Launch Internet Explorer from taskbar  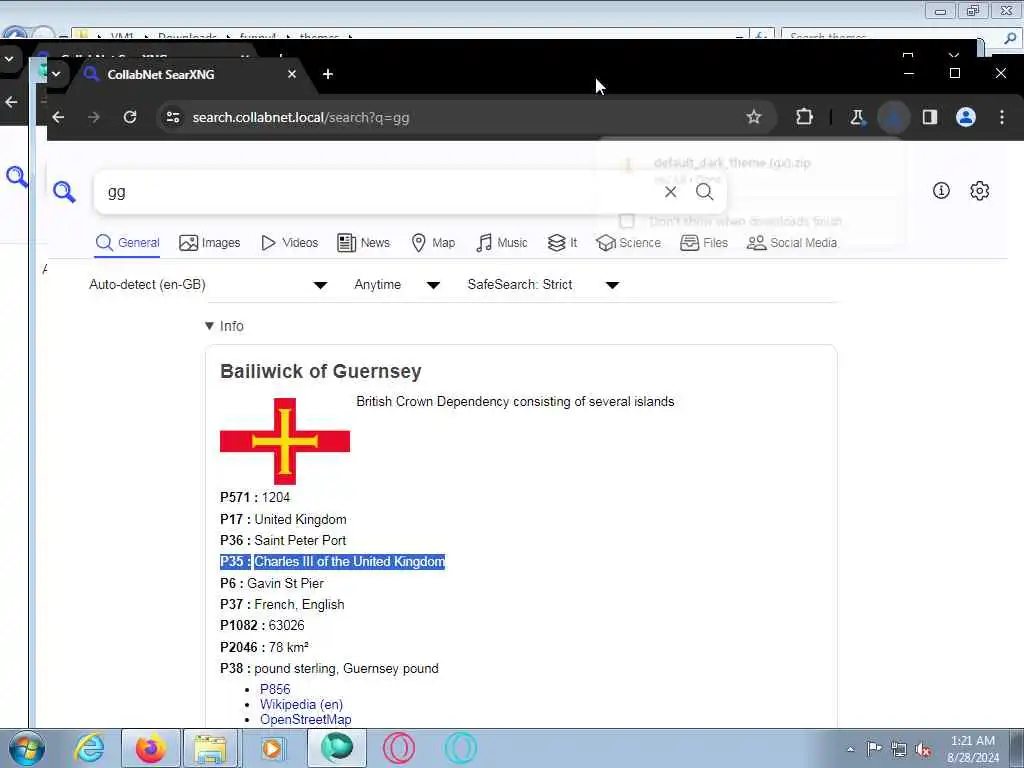coord(89,748)
